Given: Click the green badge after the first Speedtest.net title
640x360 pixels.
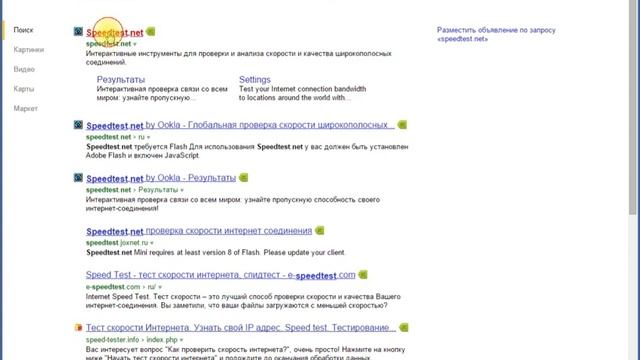Looking at the screenshot, I should (x=151, y=31).
